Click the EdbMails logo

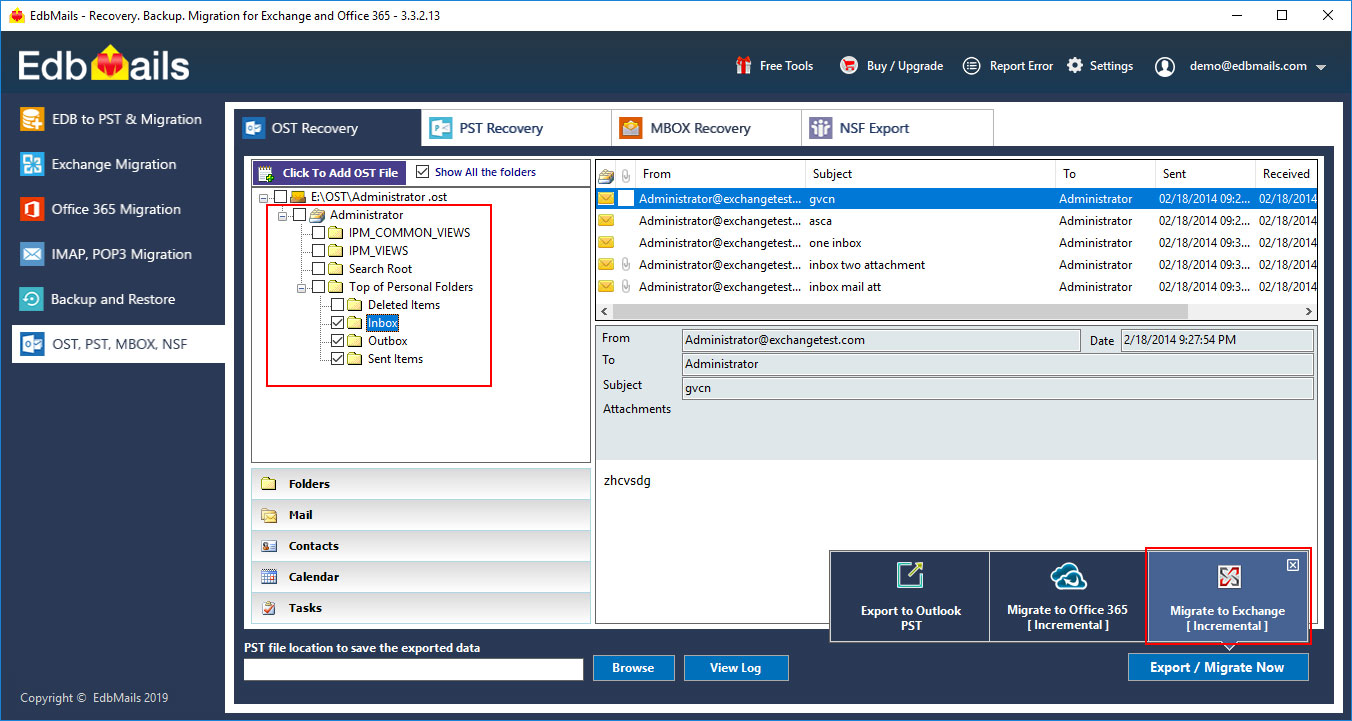click(x=104, y=66)
